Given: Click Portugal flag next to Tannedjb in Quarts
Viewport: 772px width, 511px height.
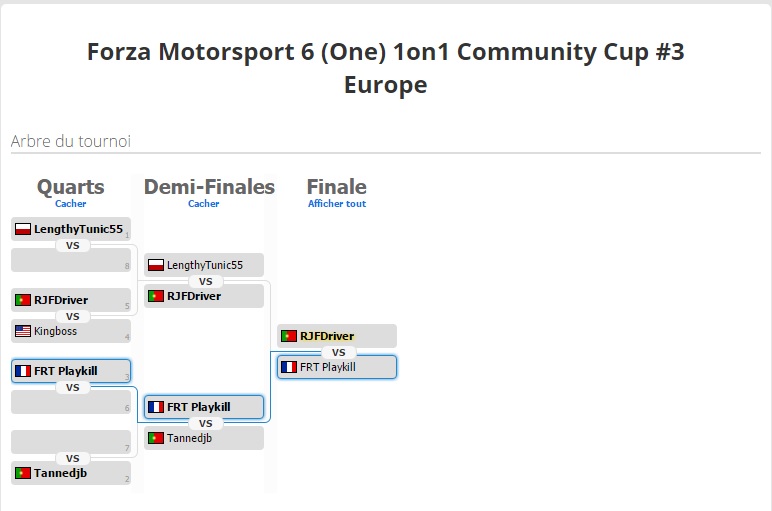Looking at the screenshot, I should pos(23,474).
